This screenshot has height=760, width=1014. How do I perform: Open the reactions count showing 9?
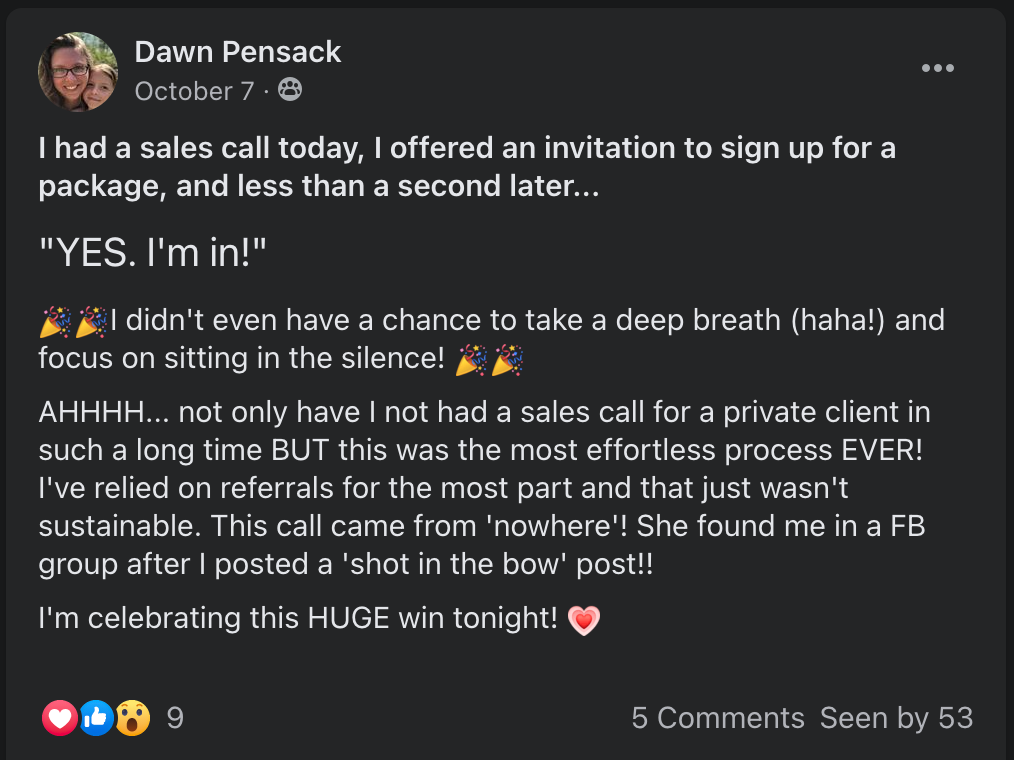(175, 718)
